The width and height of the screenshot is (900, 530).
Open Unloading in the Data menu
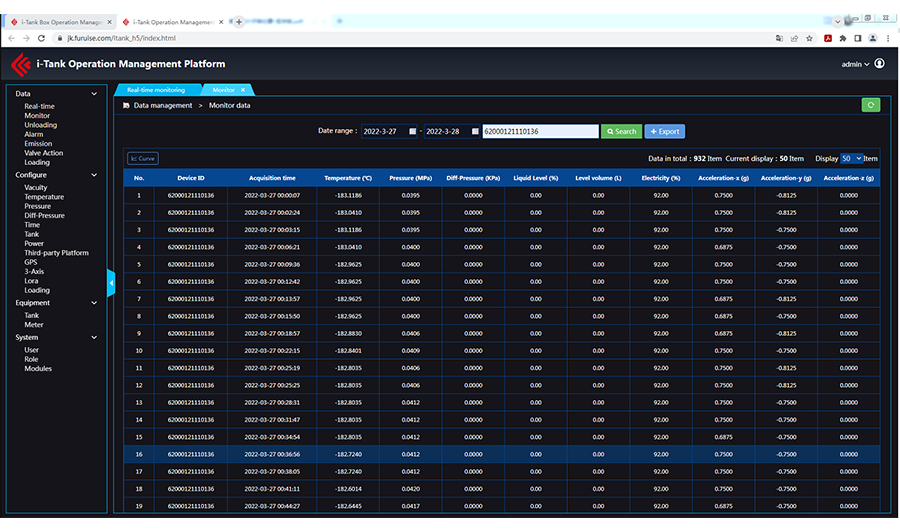click(40, 125)
